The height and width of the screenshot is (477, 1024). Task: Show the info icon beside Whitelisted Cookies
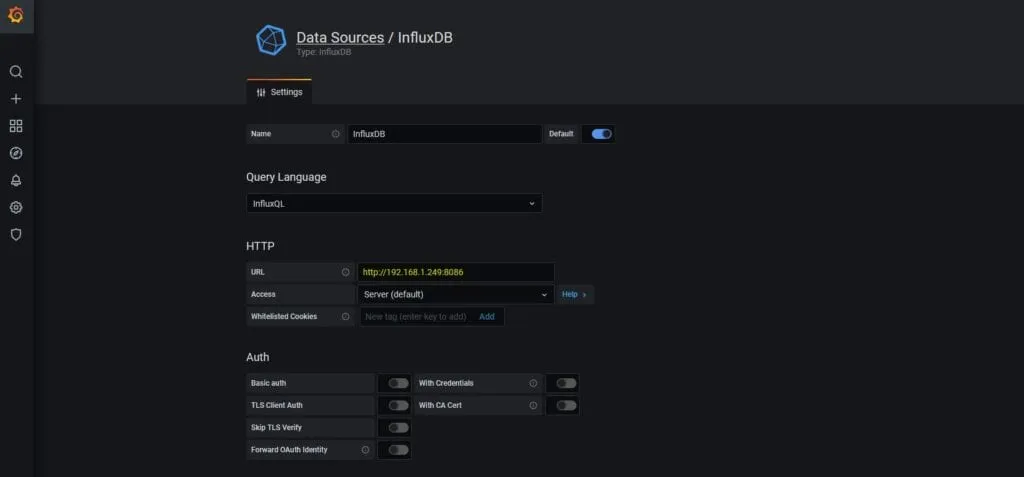345,316
